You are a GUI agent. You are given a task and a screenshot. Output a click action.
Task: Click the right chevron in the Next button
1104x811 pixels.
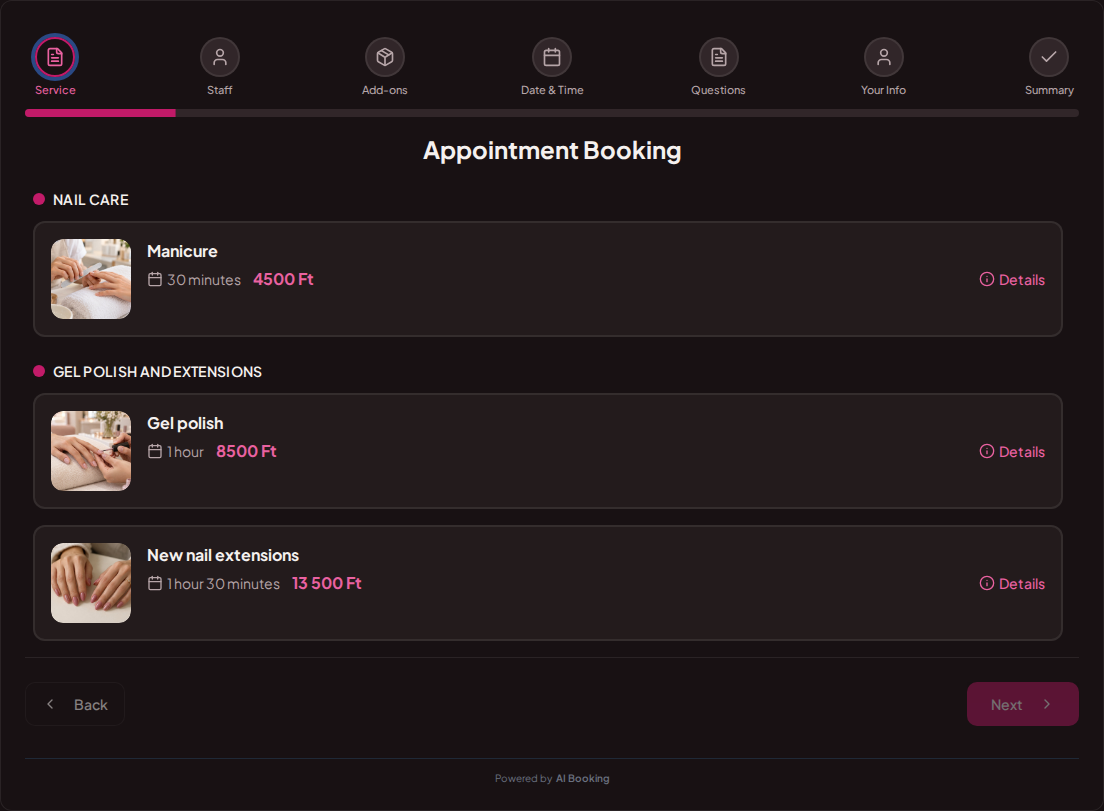coord(1047,704)
